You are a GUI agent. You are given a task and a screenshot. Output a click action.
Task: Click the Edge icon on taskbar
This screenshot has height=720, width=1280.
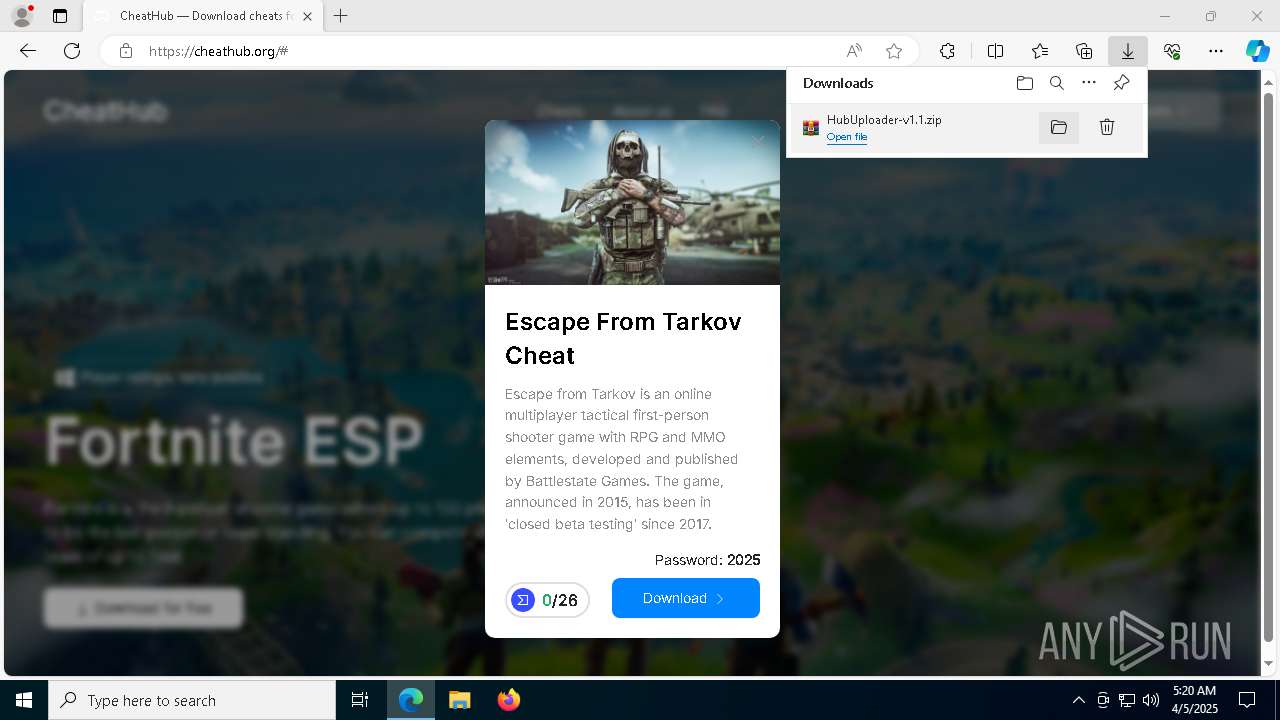pyautogui.click(x=411, y=700)
